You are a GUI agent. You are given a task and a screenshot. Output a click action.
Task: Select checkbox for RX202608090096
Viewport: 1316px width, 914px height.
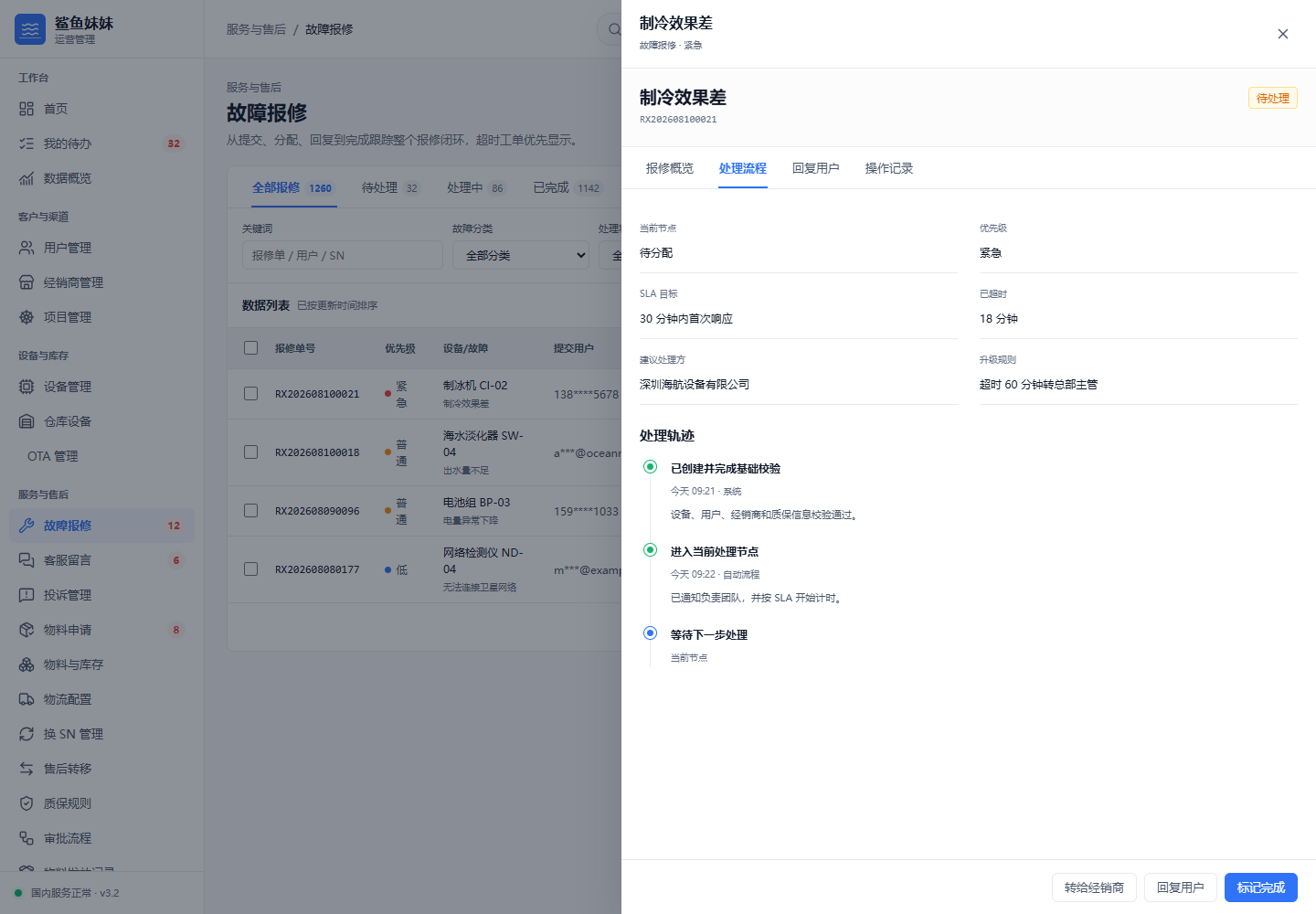251,511
